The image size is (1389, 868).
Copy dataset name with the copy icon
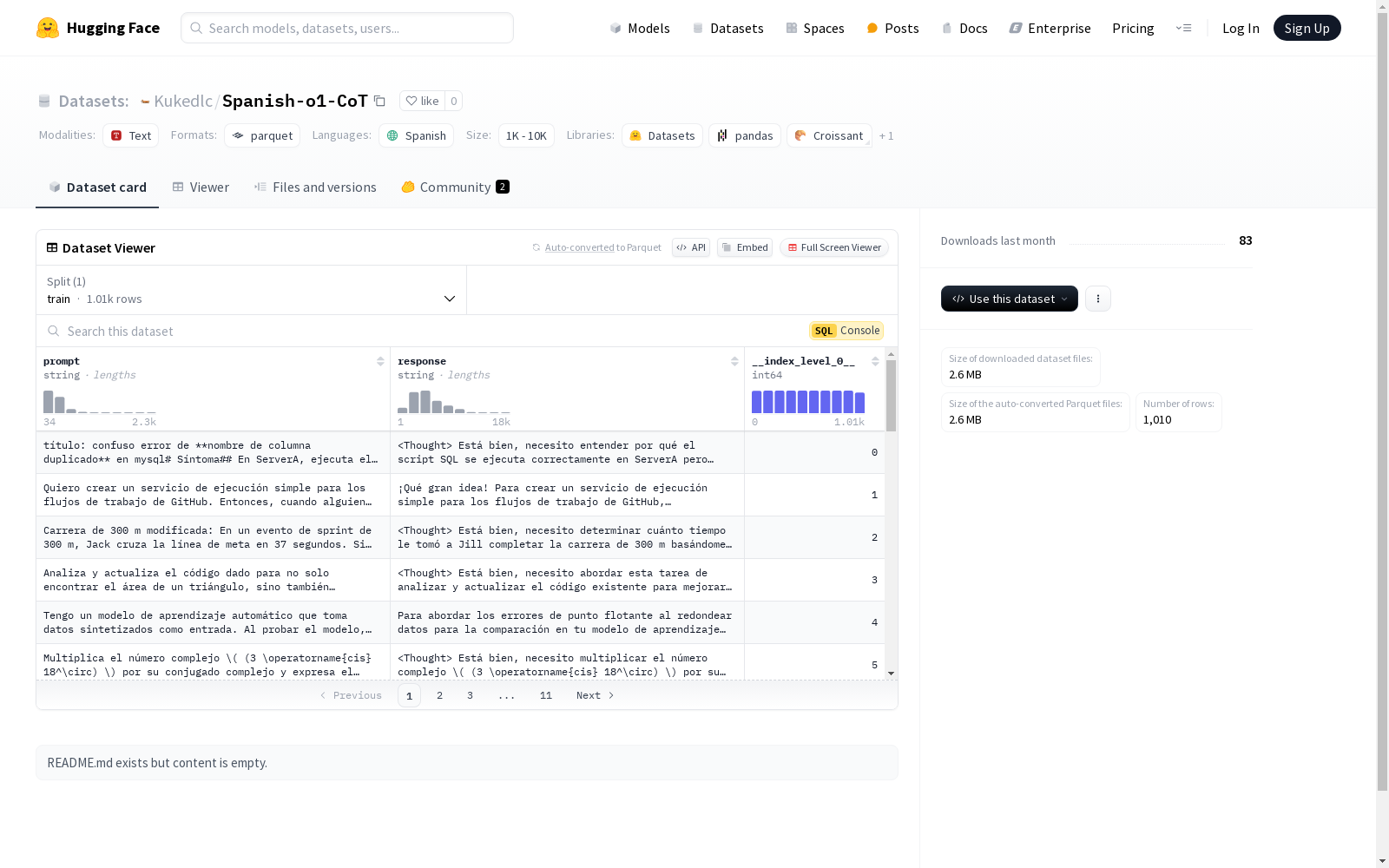pyautogui.click(x=379, y=101)
